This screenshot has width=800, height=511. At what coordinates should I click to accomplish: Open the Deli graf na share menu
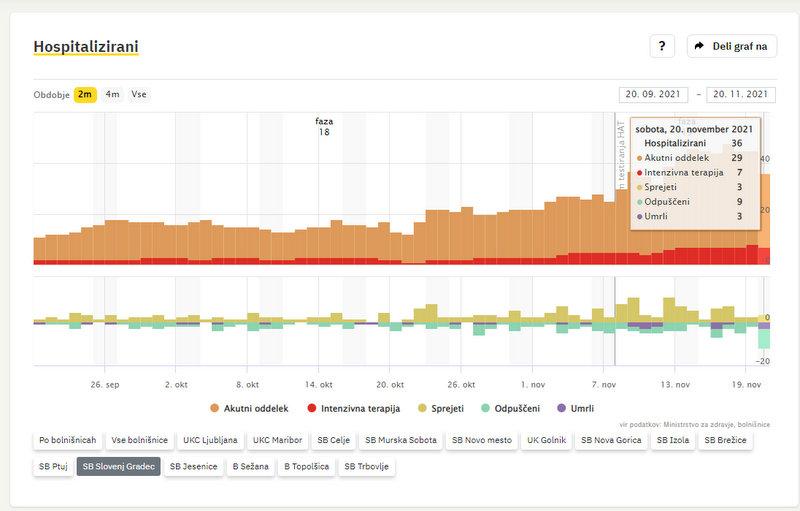731,46
